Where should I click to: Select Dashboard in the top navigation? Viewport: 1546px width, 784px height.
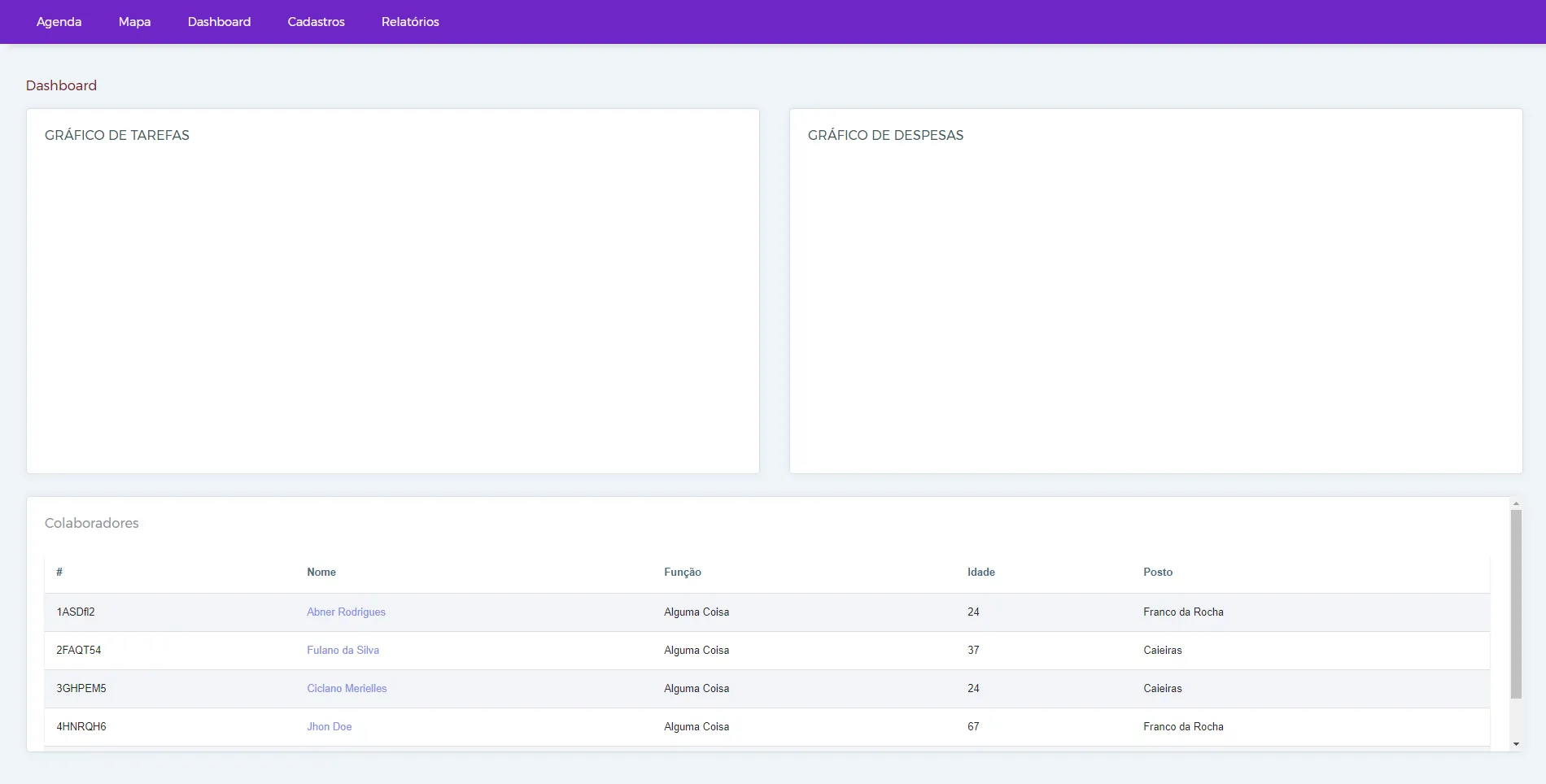point(219,22)
